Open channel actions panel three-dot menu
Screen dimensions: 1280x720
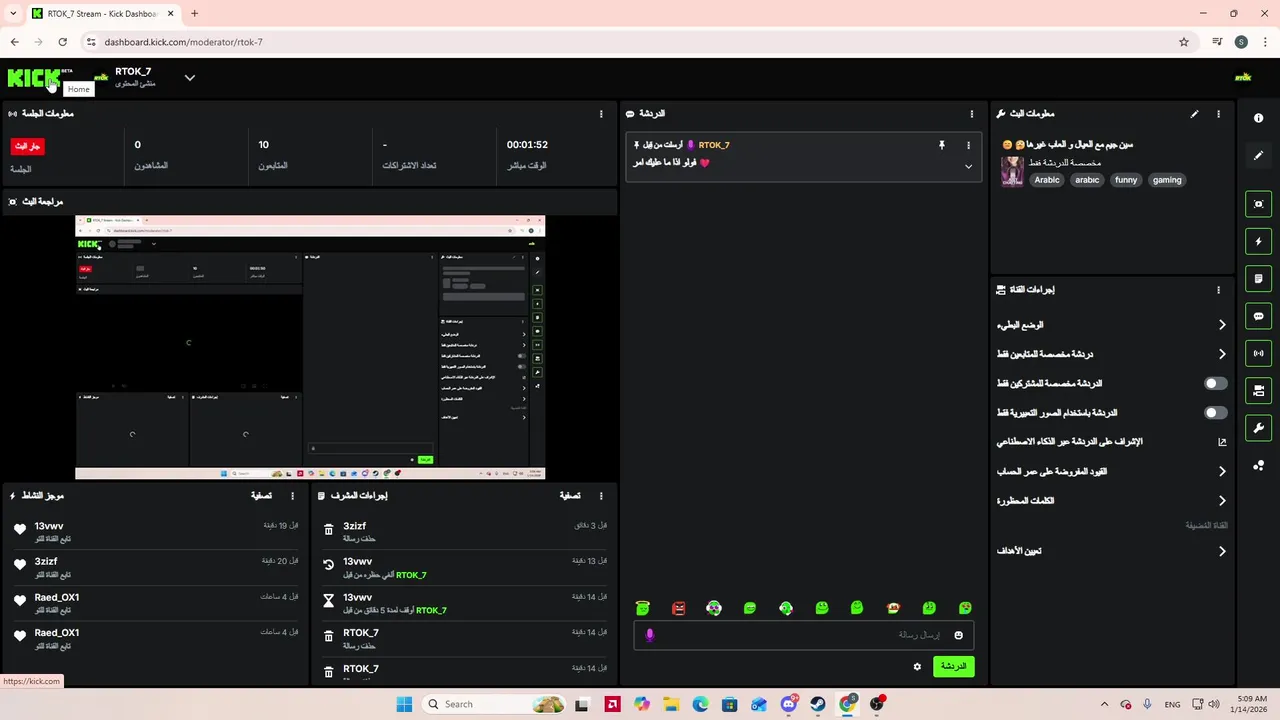pos(1218,290)
